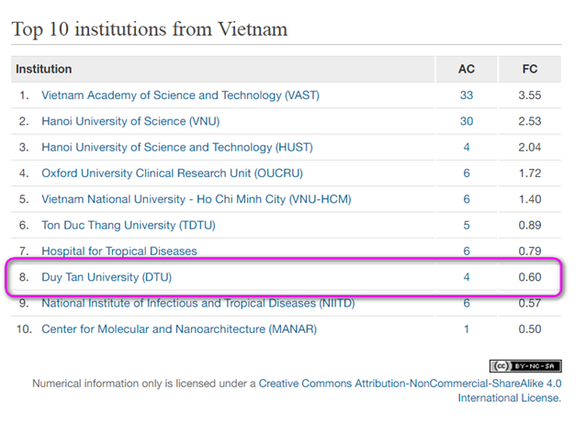
Task: Open the National Institute of Infectious and Tropical Diseases link
Action: click(198, 303)
